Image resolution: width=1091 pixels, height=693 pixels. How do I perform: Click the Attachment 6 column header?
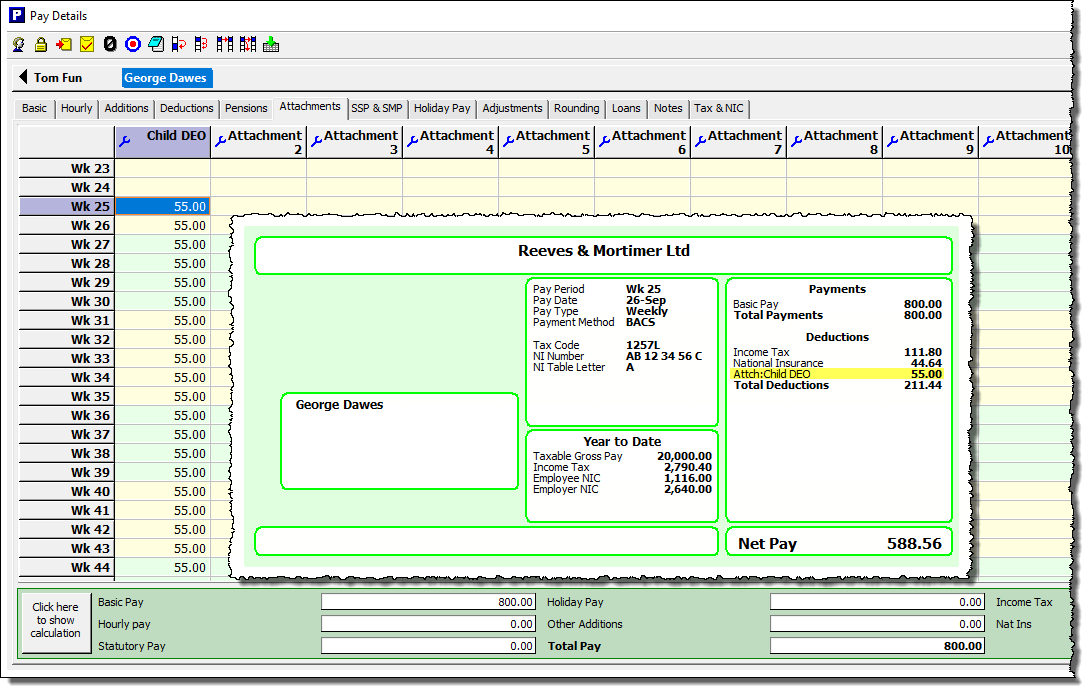coord(643,142)
